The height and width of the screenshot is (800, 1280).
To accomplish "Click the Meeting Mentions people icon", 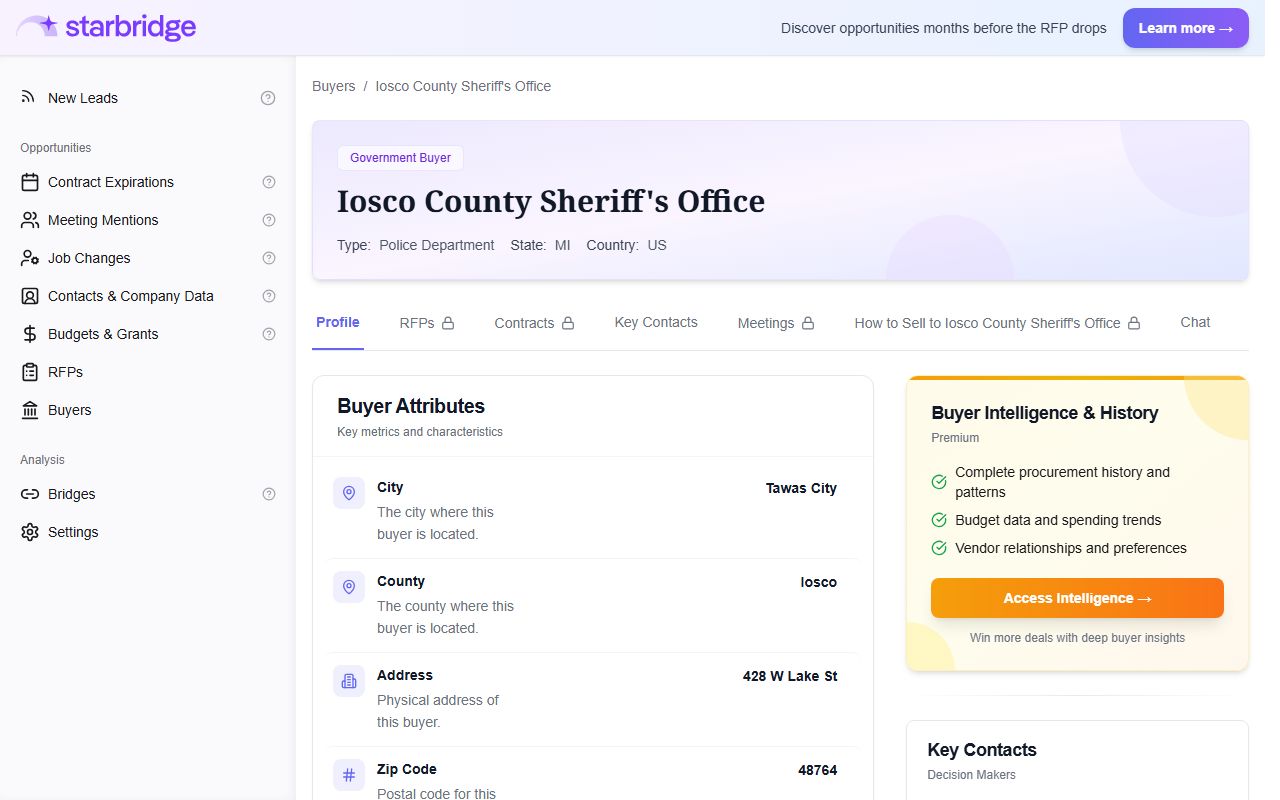I will pyautogui.click(x=30, y=220).
